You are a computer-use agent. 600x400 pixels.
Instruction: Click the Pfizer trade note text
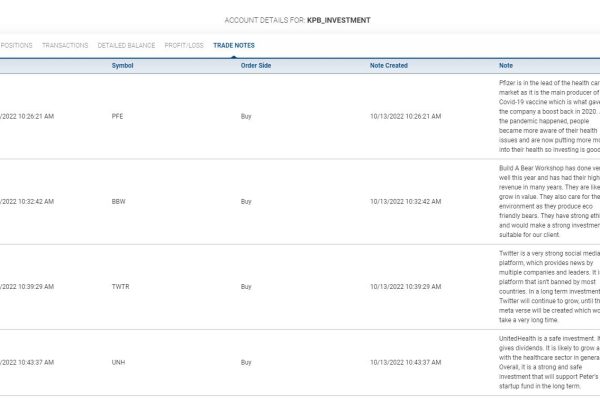point(549,116)
